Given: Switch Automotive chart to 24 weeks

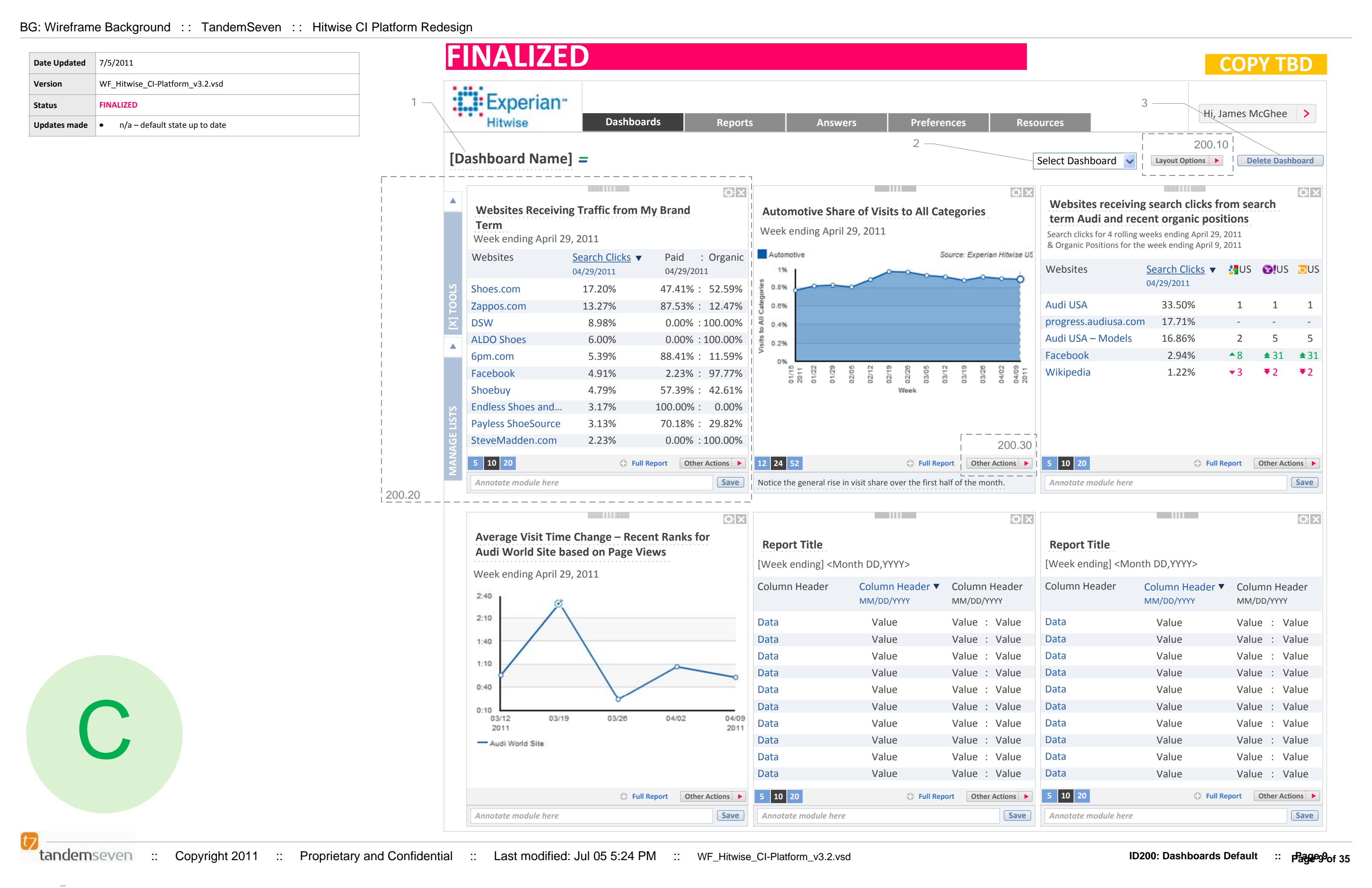Looking at the screenshot, I should (778, 464).
